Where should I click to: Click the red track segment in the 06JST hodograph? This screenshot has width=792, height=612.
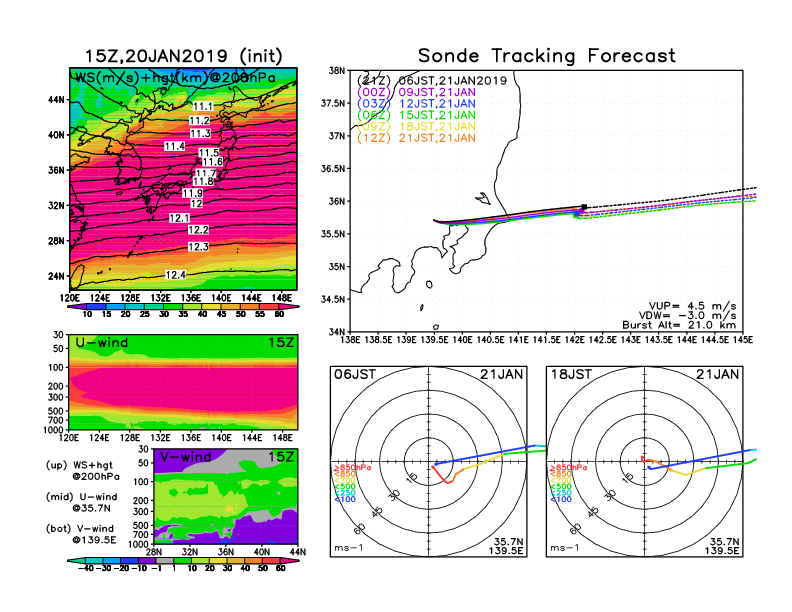click(x=442, y=475)
